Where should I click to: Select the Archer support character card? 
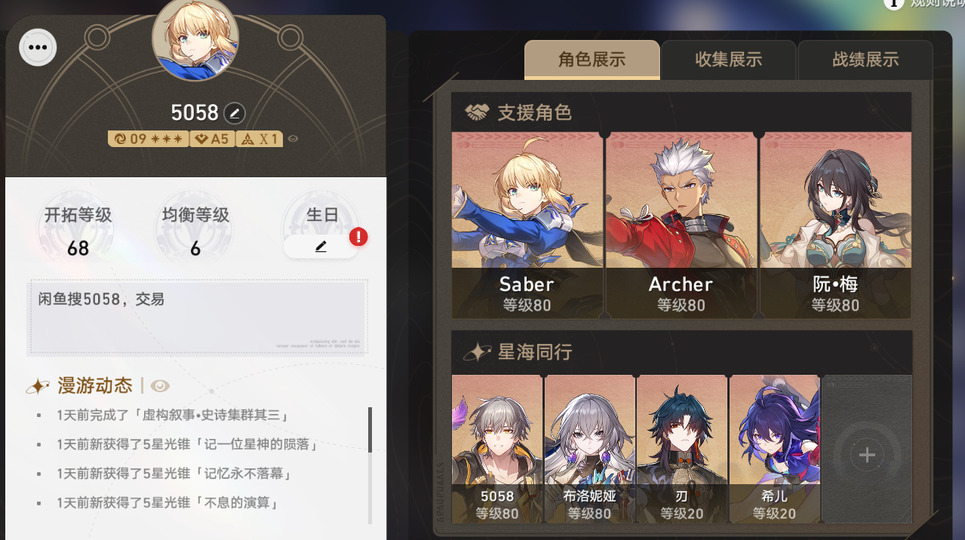681,225
